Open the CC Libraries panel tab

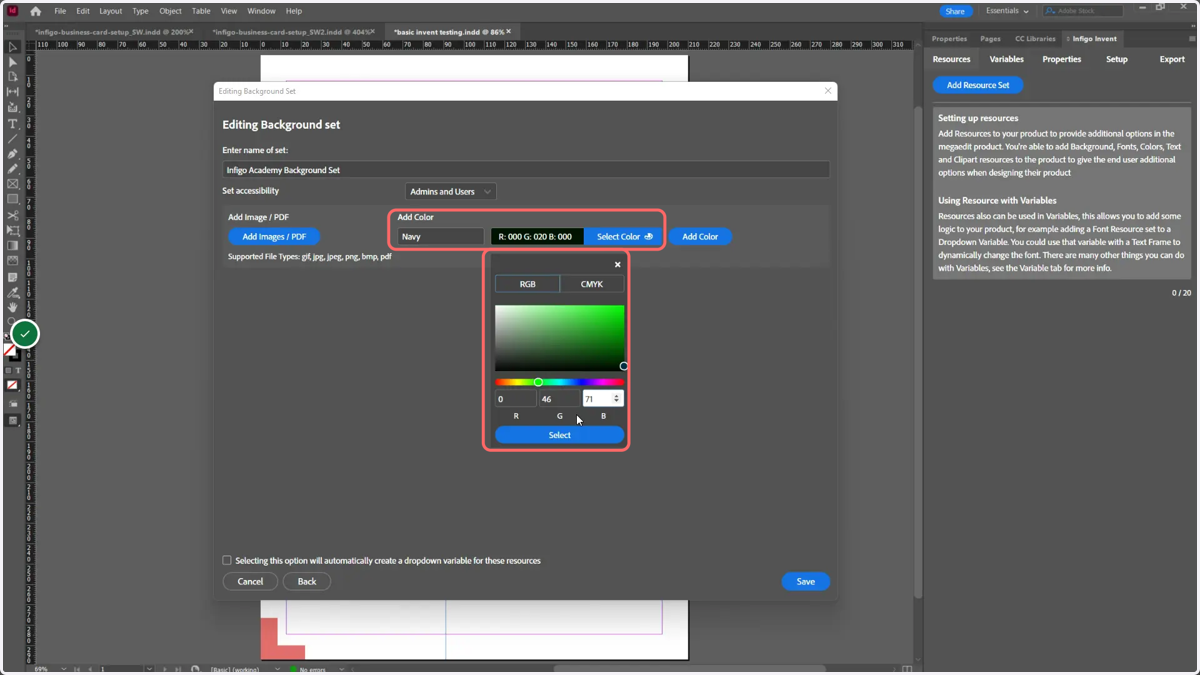pos(1035,39)
